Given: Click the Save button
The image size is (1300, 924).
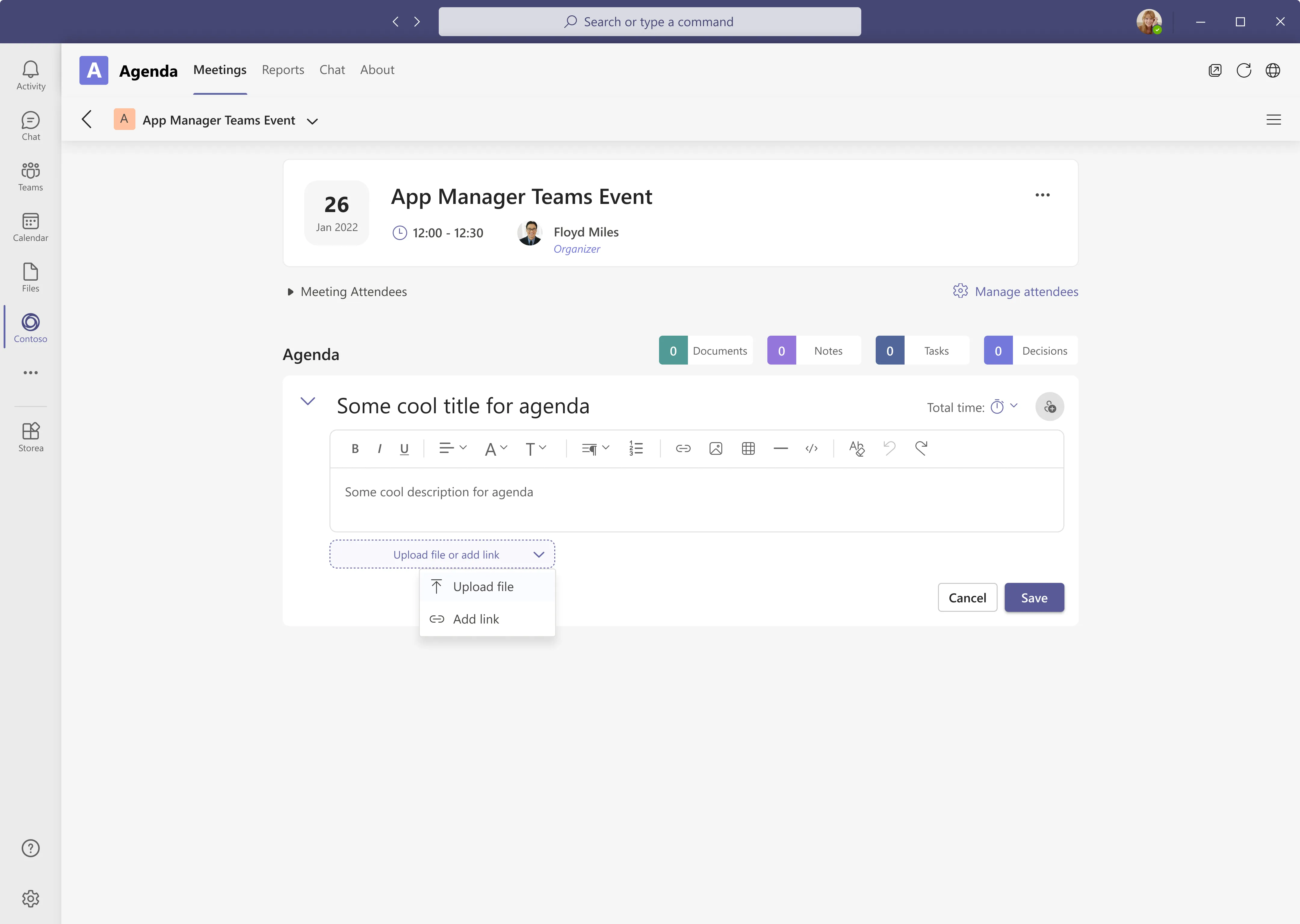Looking at the screenshot, I should click(x=1034, y=597).
